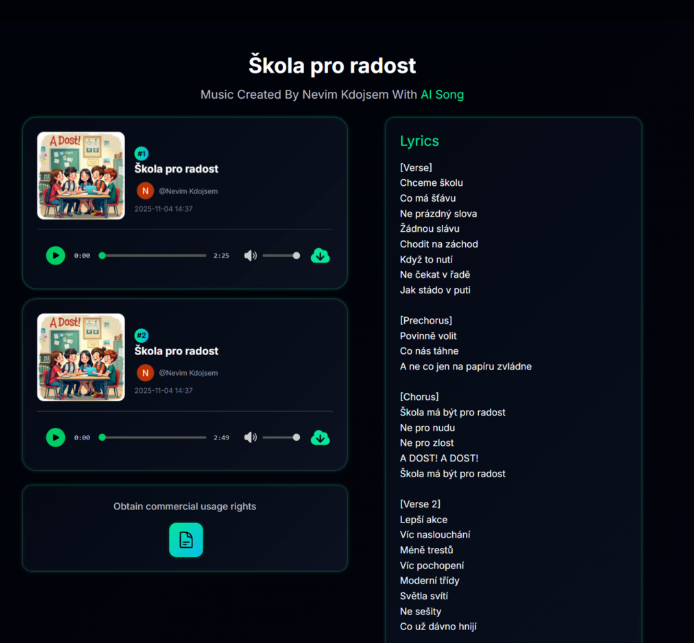This screenshot has height=643, width=694.
Task: Play the second Škola pro radost track
Action: click(x=55, y=437)
